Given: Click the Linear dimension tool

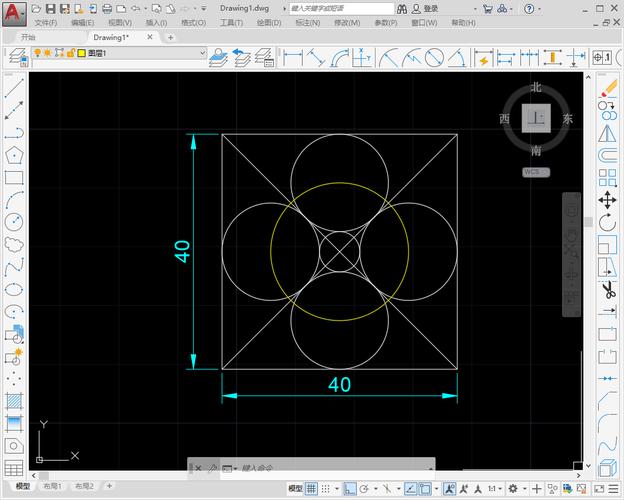Looking at the screenshot, I should click(293, 58).
